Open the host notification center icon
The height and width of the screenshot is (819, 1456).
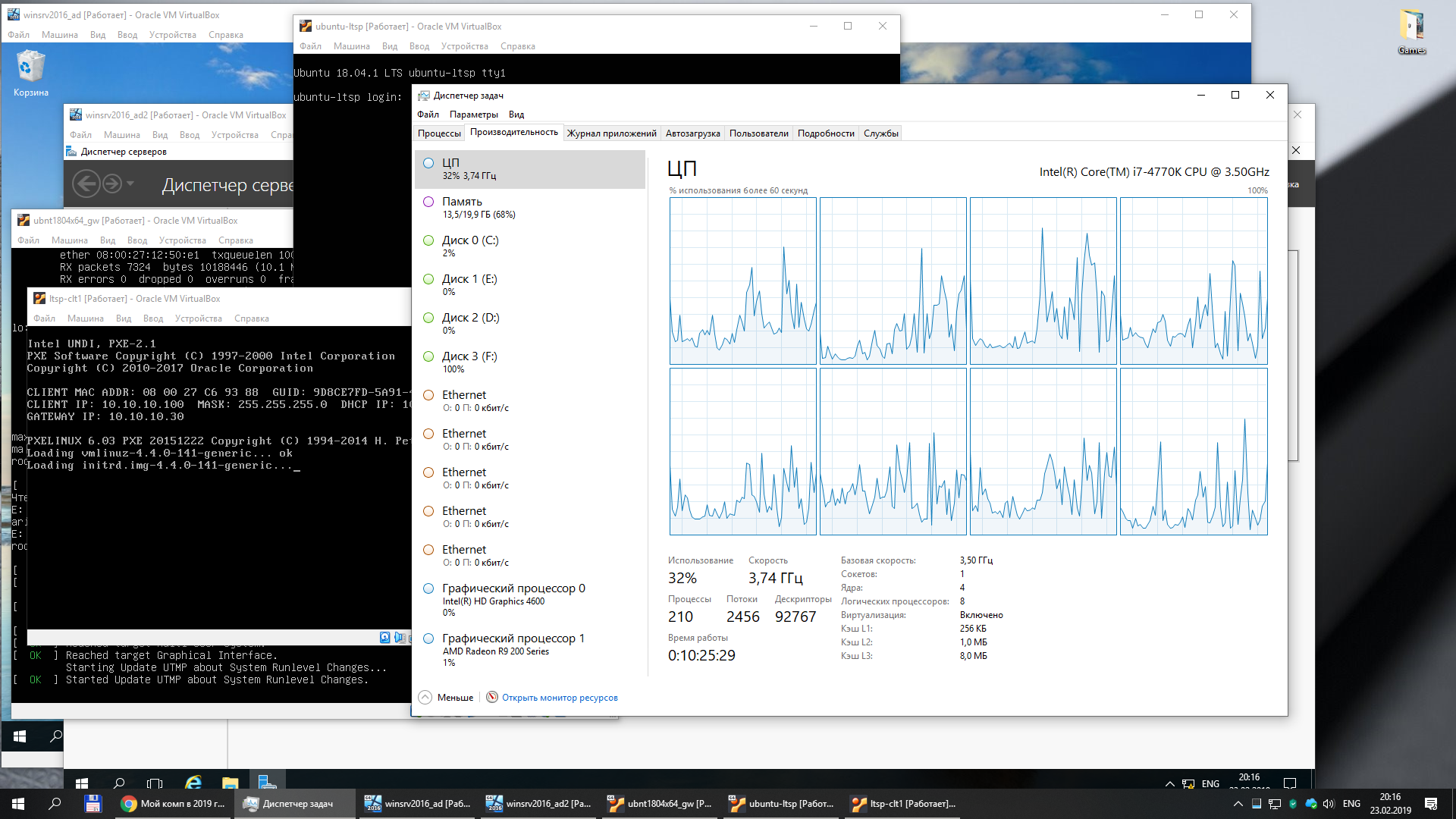[x=1431, y=804]
